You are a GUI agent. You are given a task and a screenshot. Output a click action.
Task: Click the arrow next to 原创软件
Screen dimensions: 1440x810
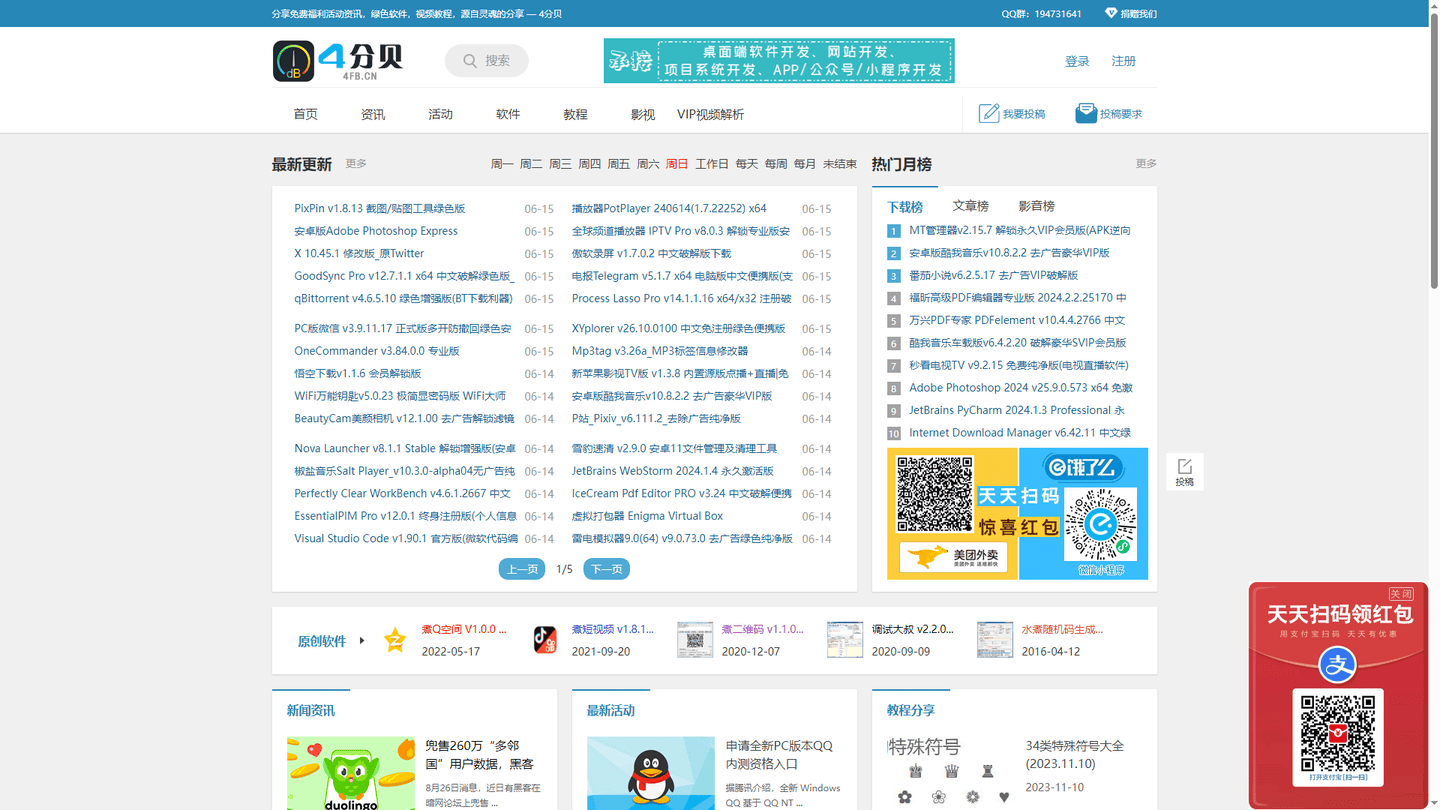coord(362,641)
